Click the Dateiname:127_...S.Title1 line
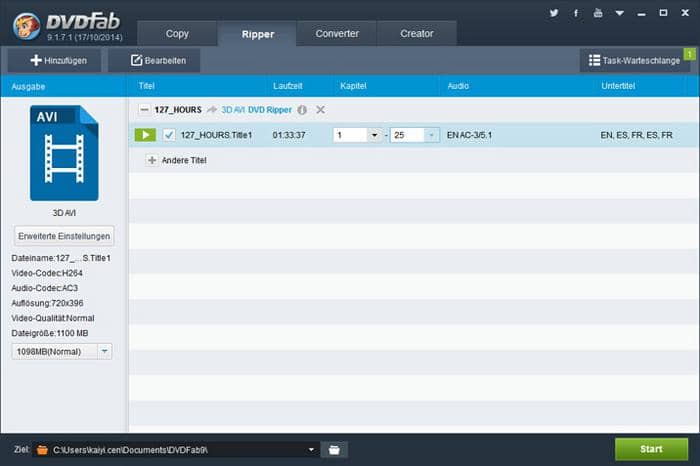700x466 pixels. 61,258
